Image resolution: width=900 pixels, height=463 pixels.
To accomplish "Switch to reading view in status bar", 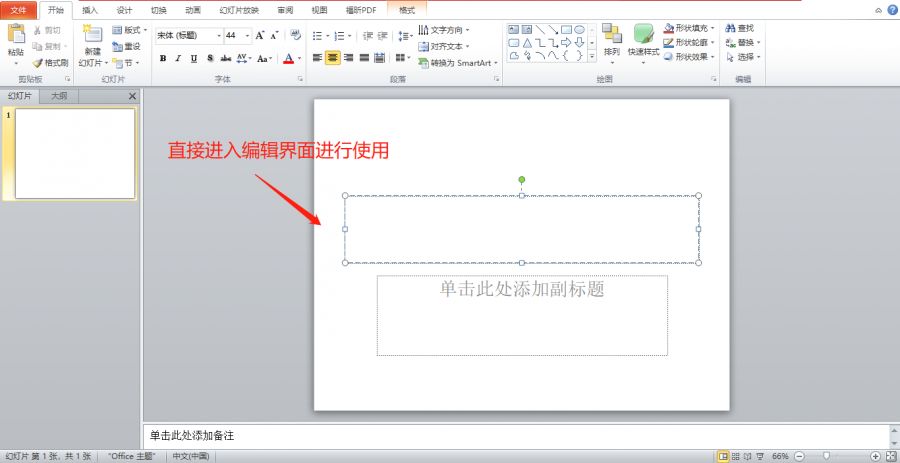I will (747, 457).
